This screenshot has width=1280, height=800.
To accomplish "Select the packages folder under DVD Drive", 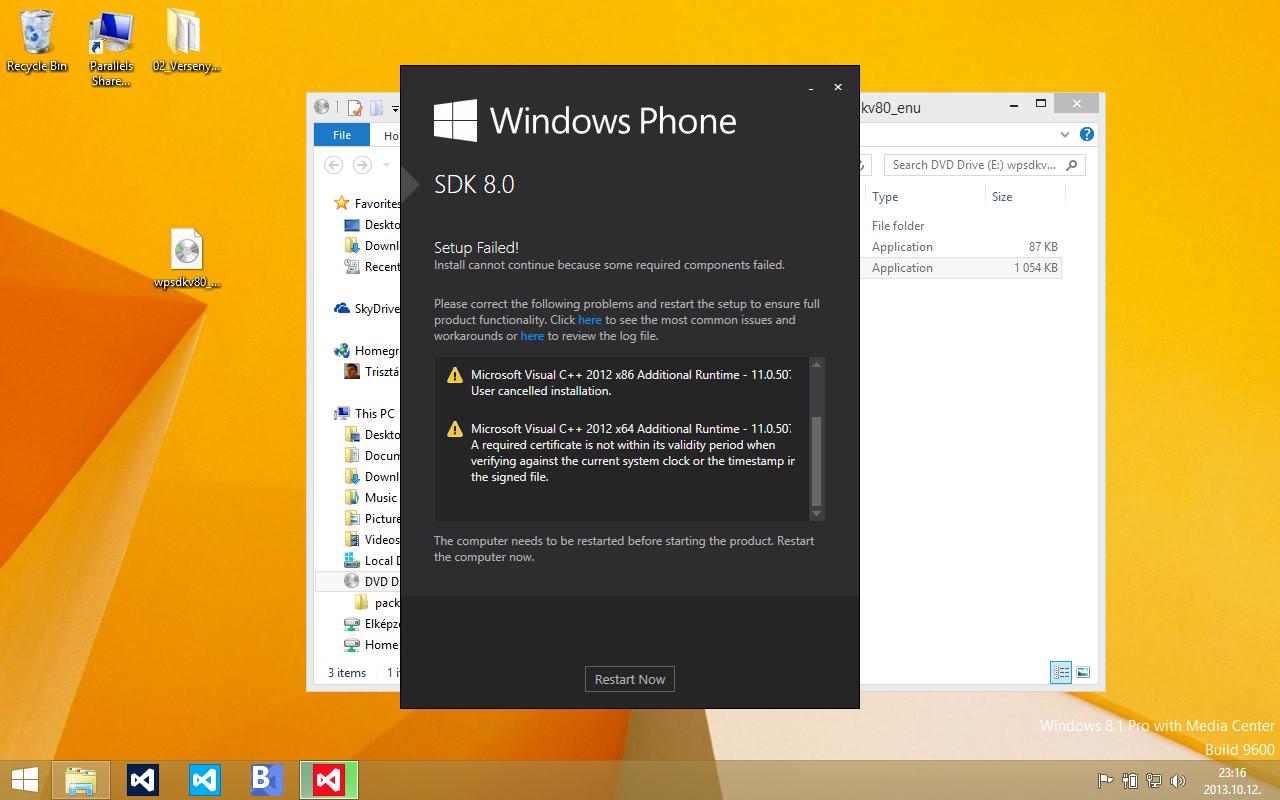I will click(x=377, y=603).
